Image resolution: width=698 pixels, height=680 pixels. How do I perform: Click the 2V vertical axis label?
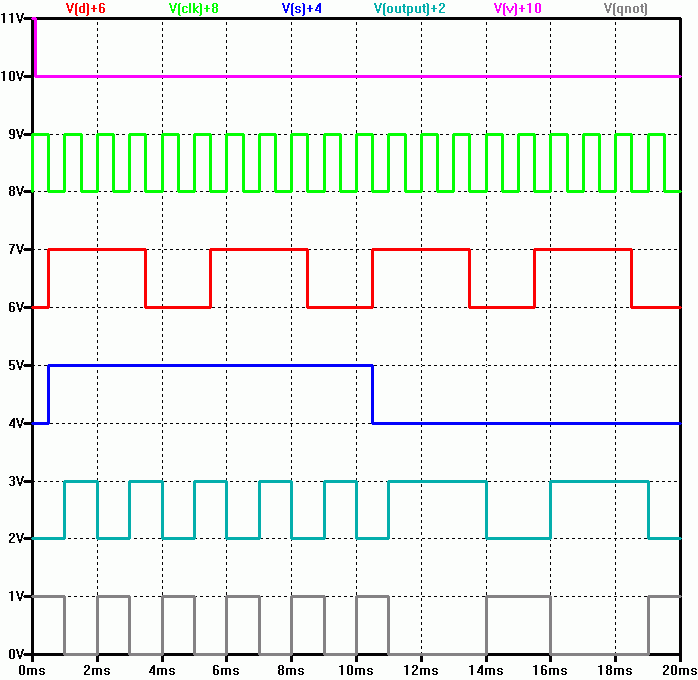[16, 538]
